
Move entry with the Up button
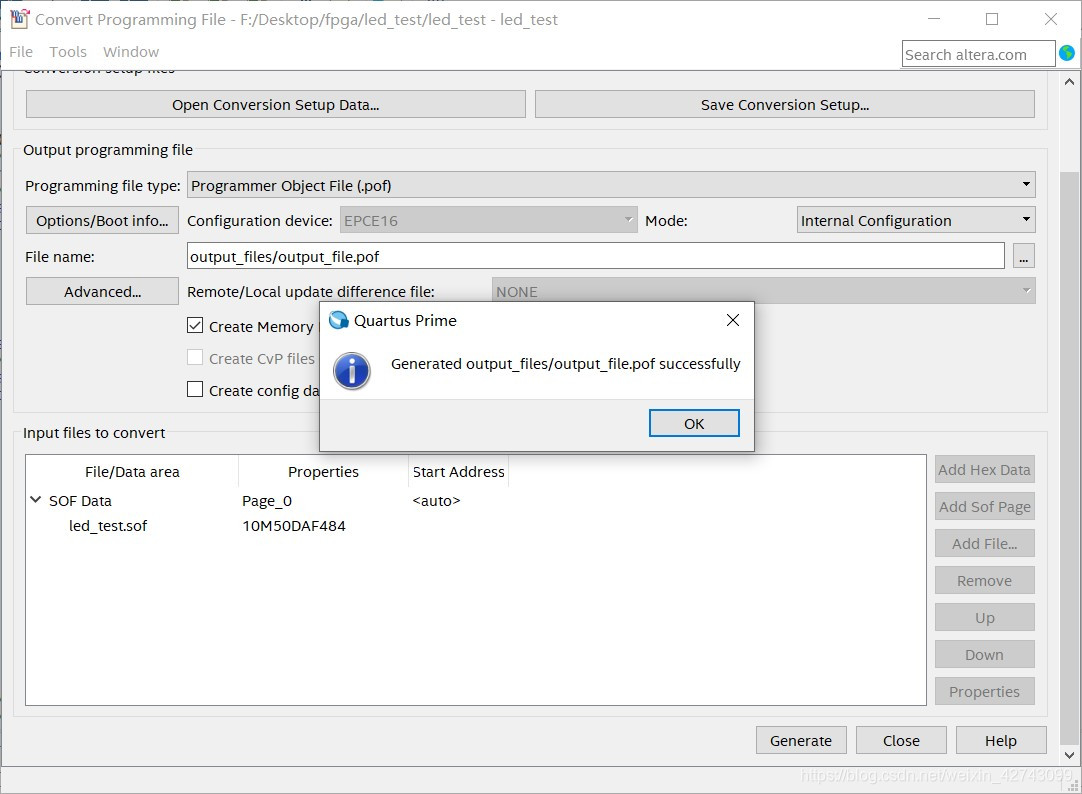click(x=985, y=618)
